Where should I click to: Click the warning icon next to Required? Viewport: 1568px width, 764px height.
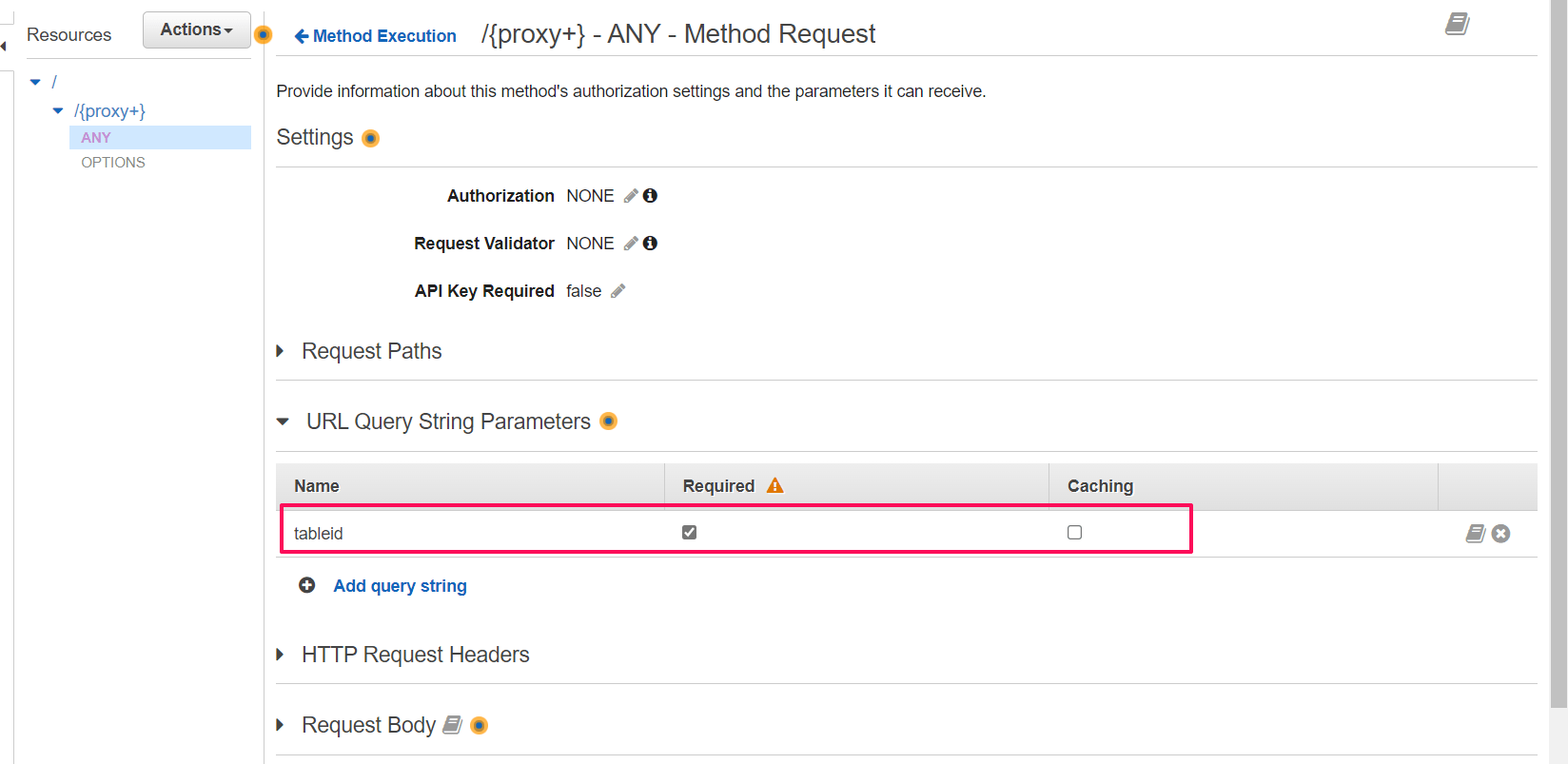(x=775, y=485)
